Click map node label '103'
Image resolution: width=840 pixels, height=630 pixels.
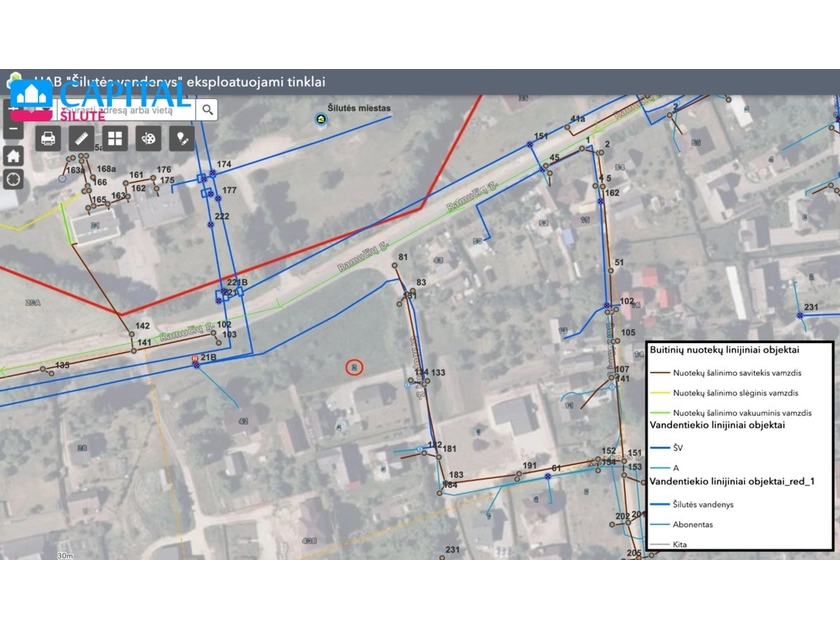[x=229, y=334]
